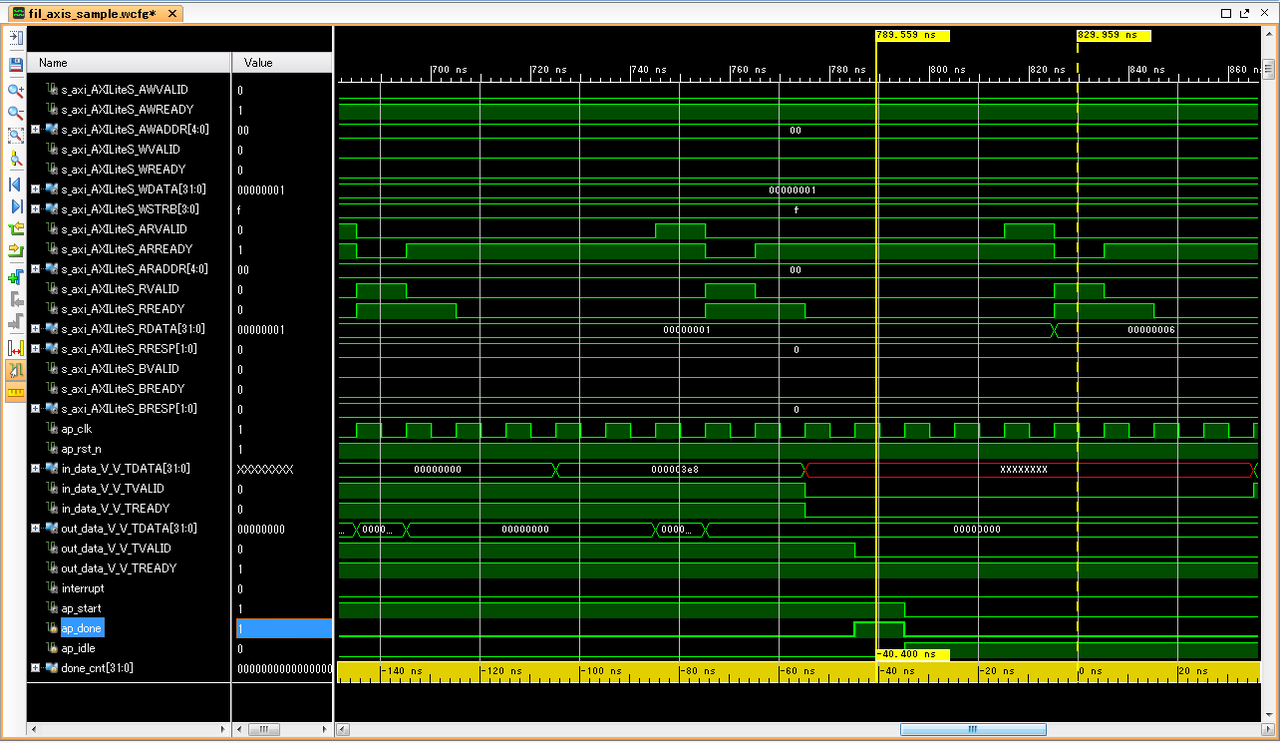Select the s_axi_AXILiteS_RVALID signal

(120, 290)
